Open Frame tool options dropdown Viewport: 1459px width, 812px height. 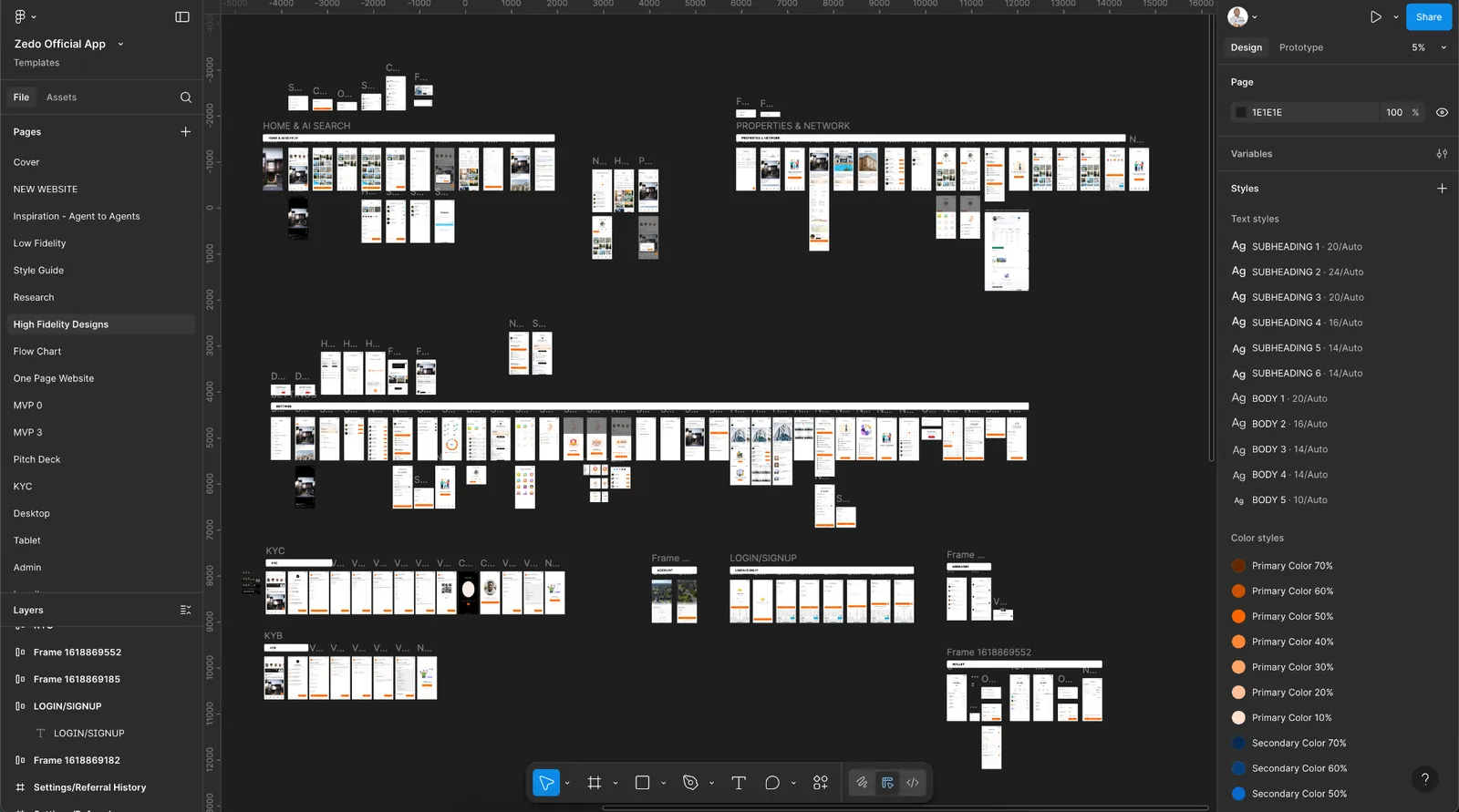[x=616, y=783]
